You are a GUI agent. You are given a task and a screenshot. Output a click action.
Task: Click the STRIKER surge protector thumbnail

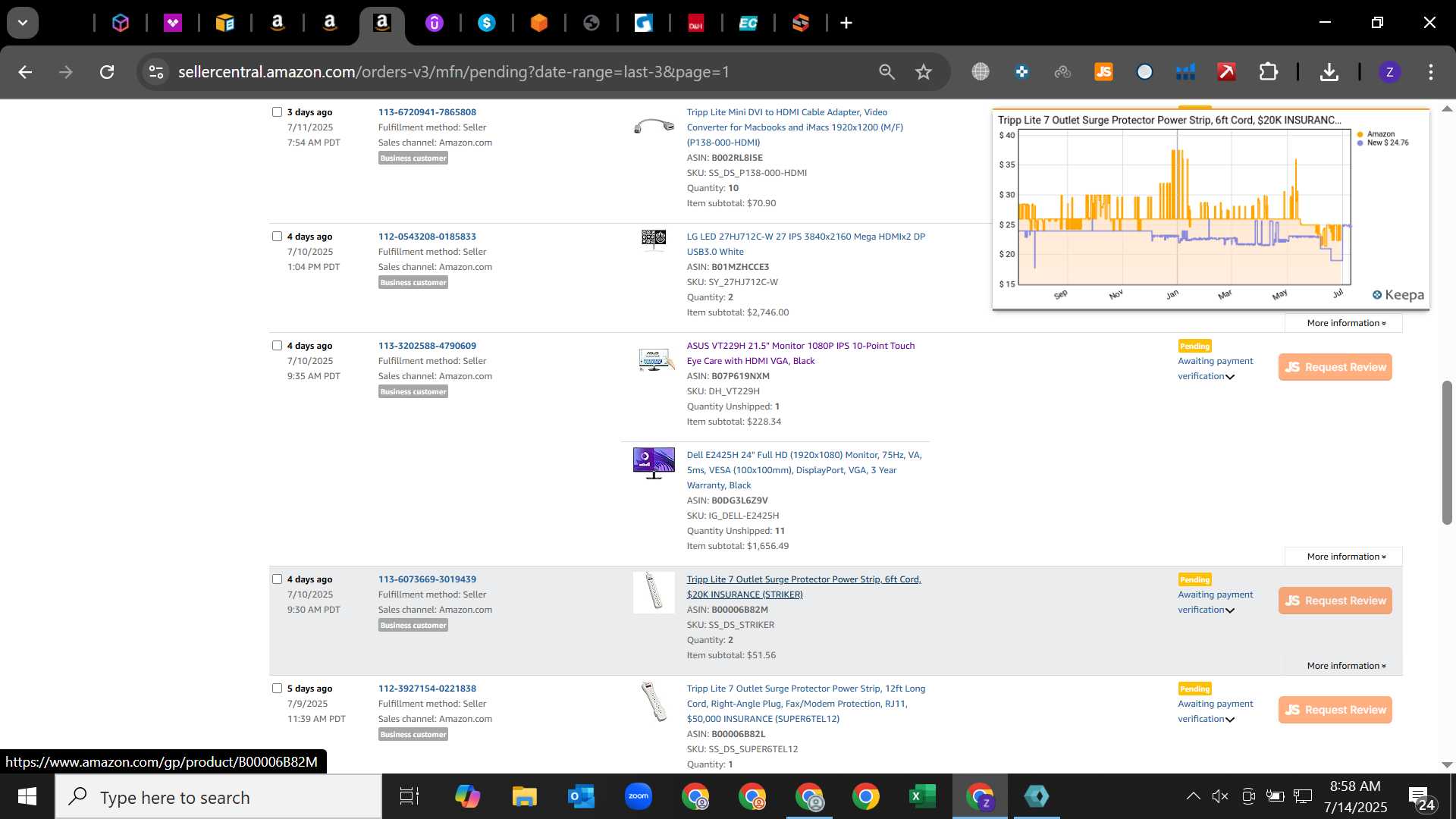coord(654,592)
